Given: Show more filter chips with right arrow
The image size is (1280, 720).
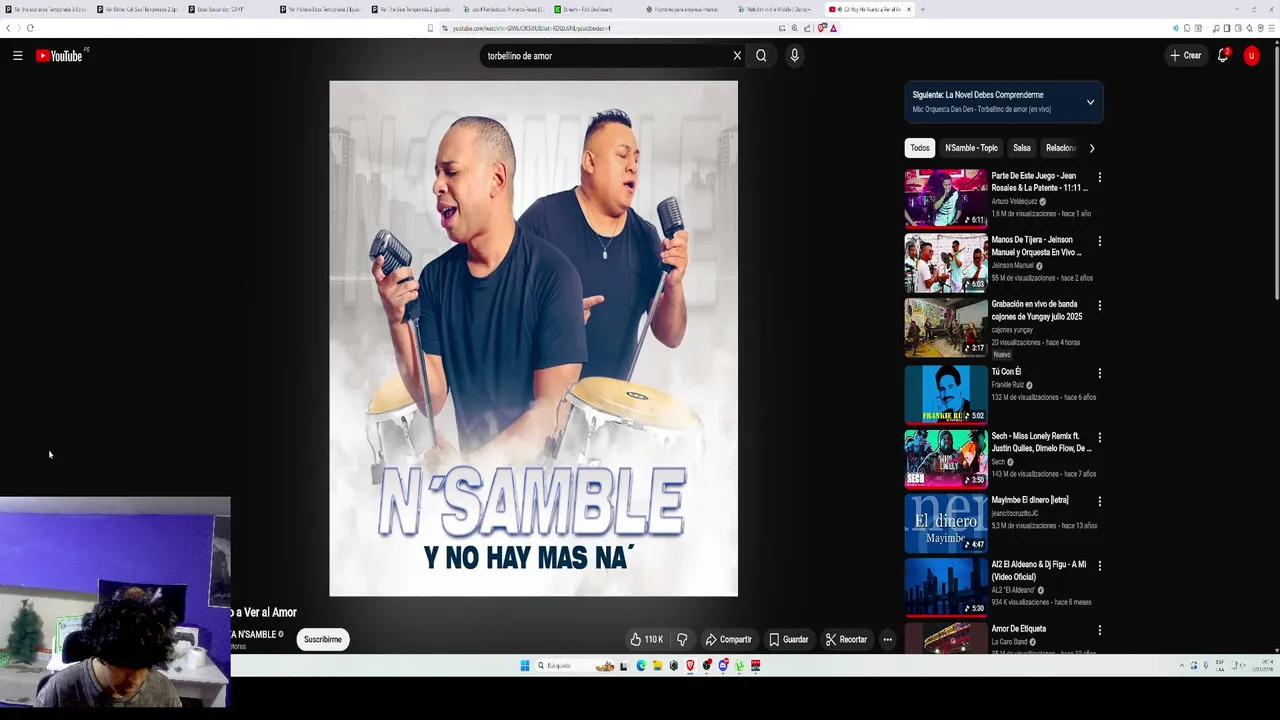Looking at the screenshot, I should pos(1092,148).
